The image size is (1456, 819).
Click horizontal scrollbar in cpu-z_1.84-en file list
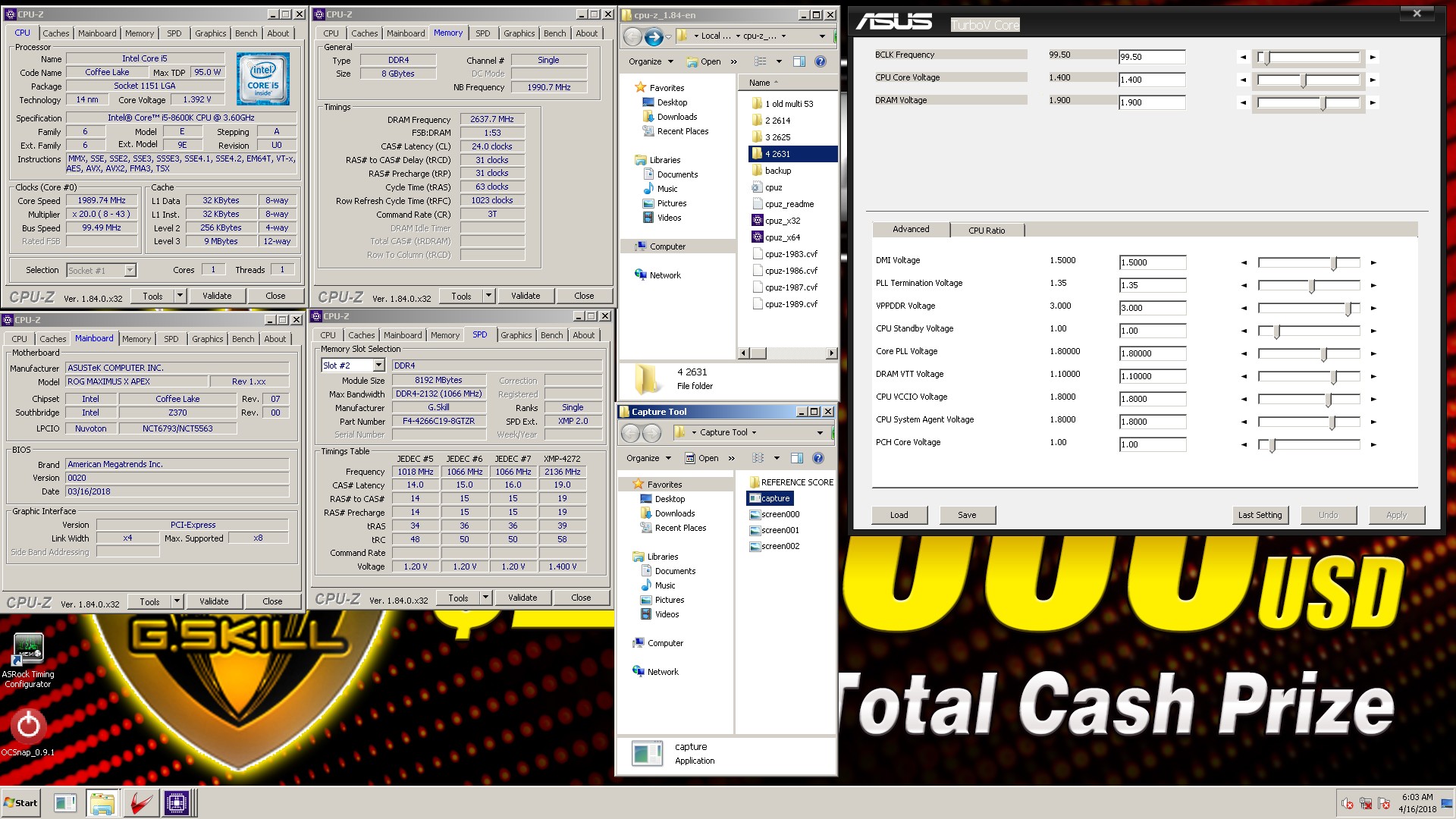point(788,353)
